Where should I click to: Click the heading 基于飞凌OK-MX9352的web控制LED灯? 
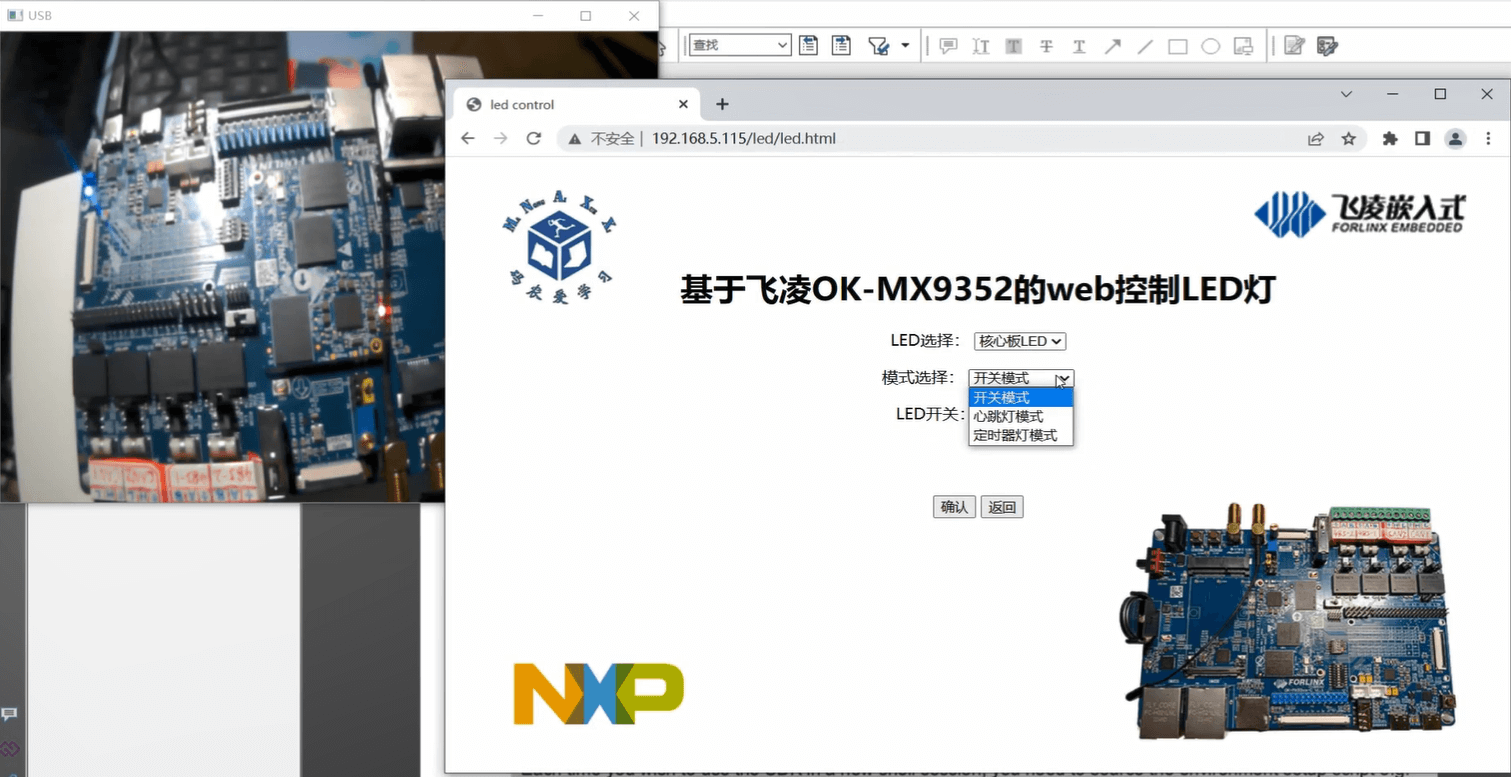point(977,290)
